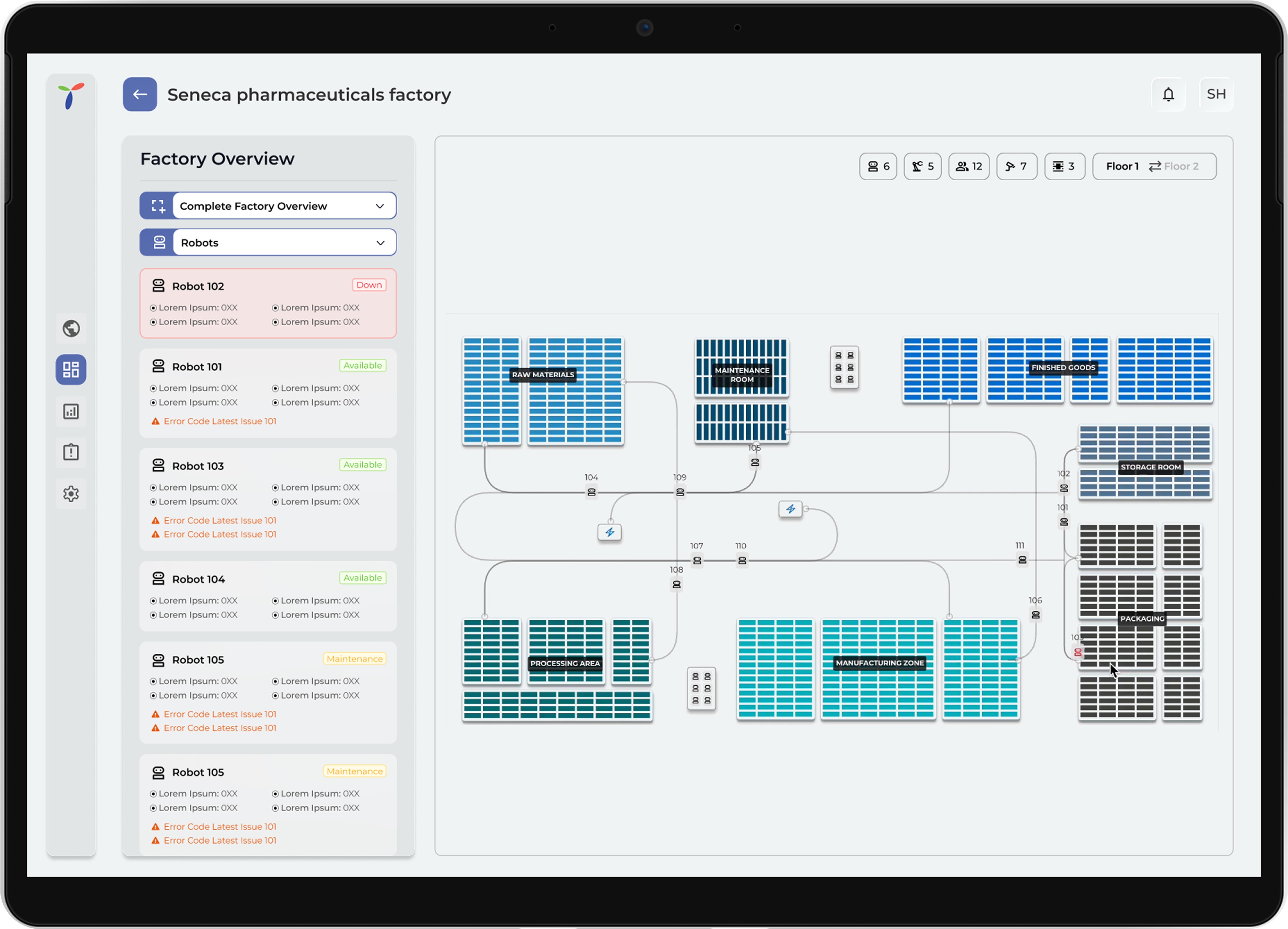
Task: Open the settings gear in sidebar
Action: [71, 494]
